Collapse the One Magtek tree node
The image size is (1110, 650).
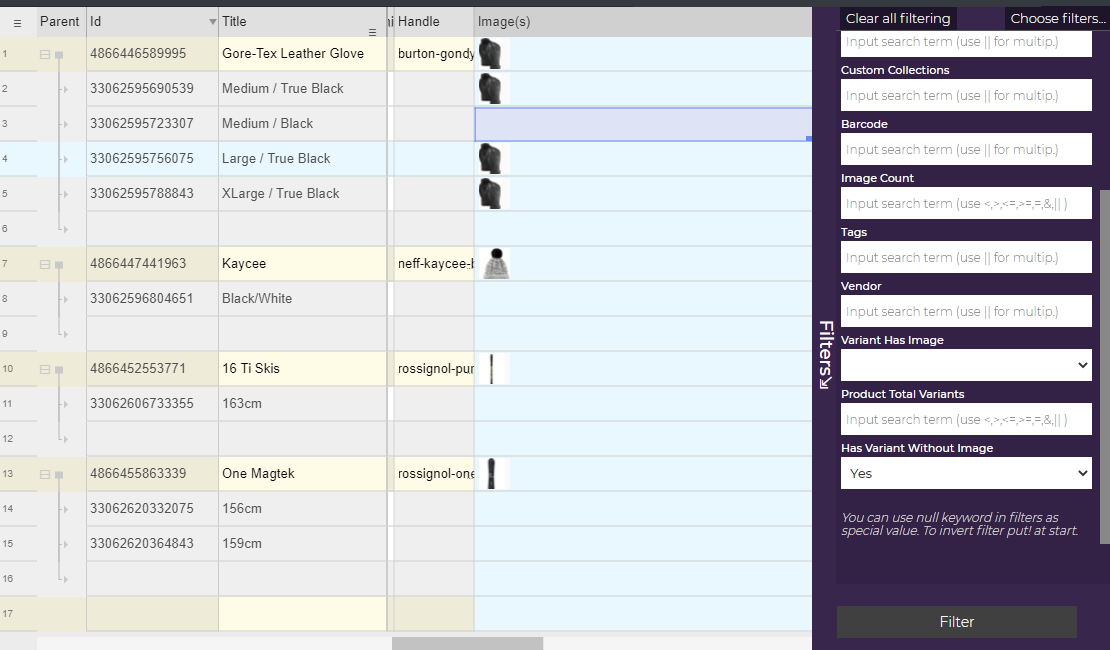coord(44,474)
